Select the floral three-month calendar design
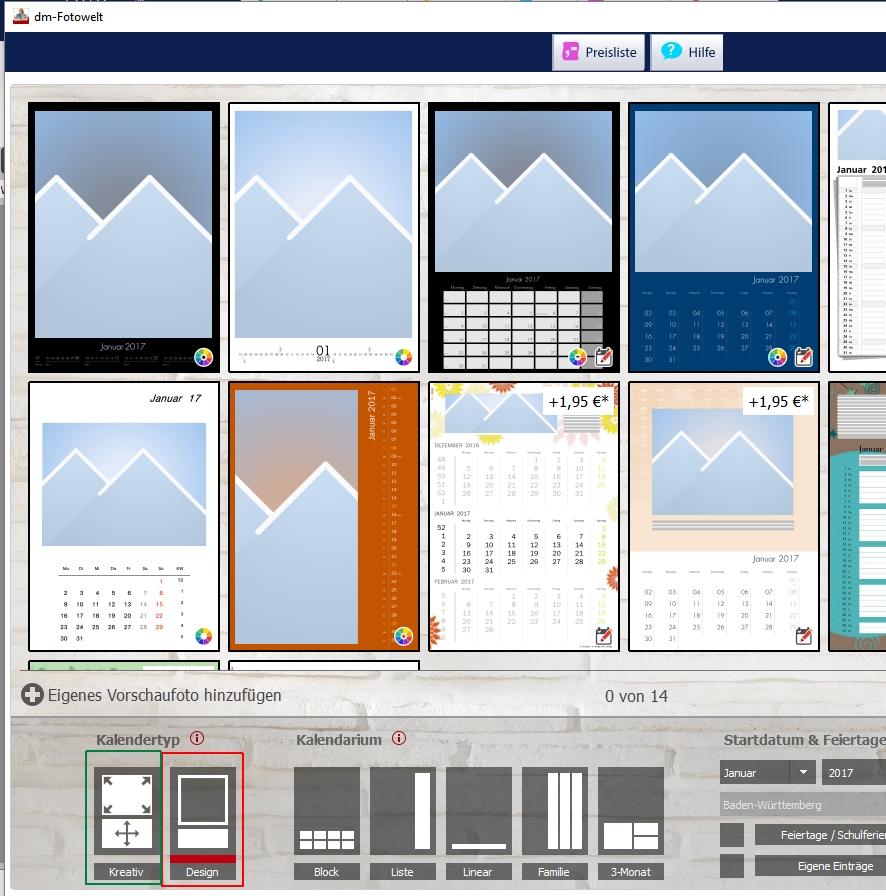The height and width of the screenshot is (896, 886). 524,517
